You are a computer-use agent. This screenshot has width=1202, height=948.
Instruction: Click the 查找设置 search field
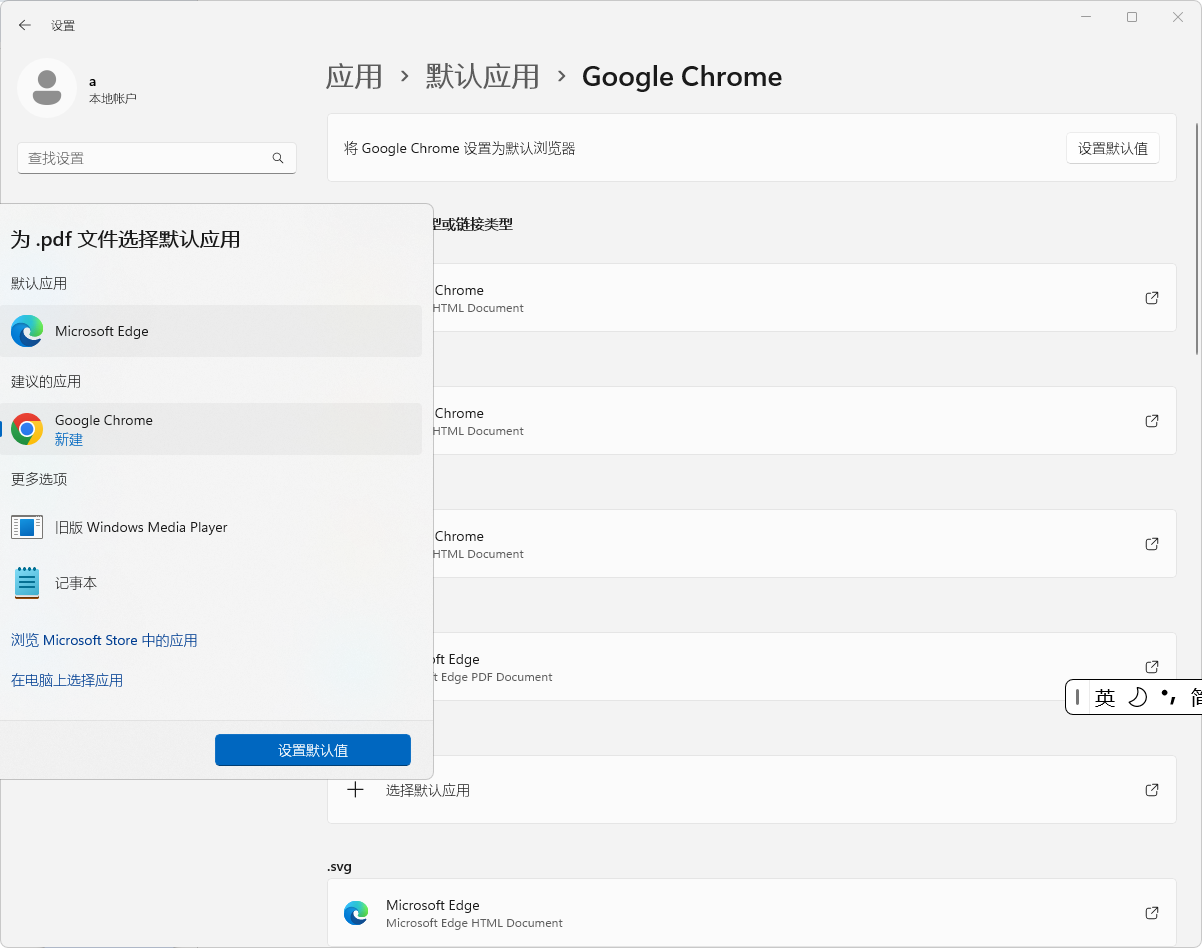(x=157, y=158)
